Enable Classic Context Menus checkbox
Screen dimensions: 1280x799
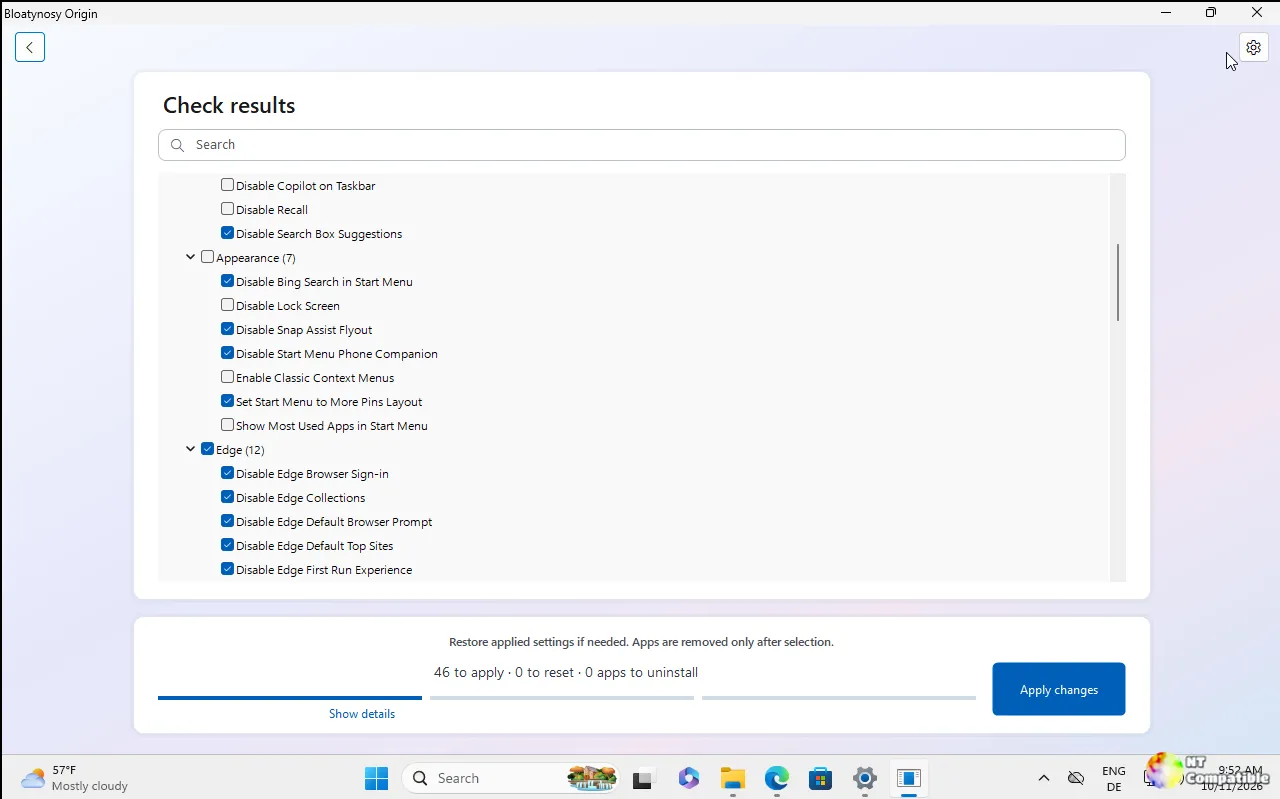[x=227, y=377]
